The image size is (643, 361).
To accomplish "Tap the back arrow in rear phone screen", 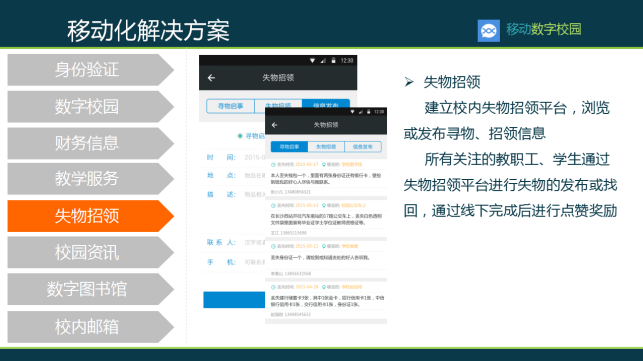I will pyautogui.click(x=211, y=78).
